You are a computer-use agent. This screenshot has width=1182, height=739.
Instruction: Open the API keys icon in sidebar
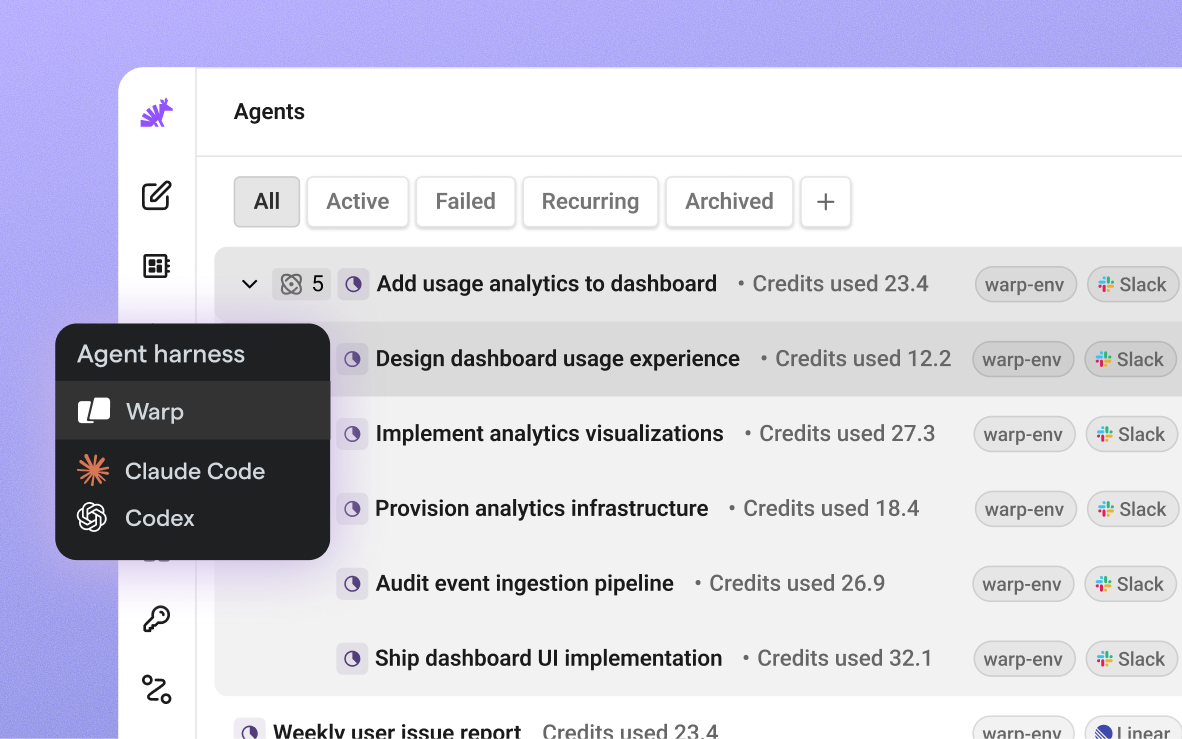157,619
